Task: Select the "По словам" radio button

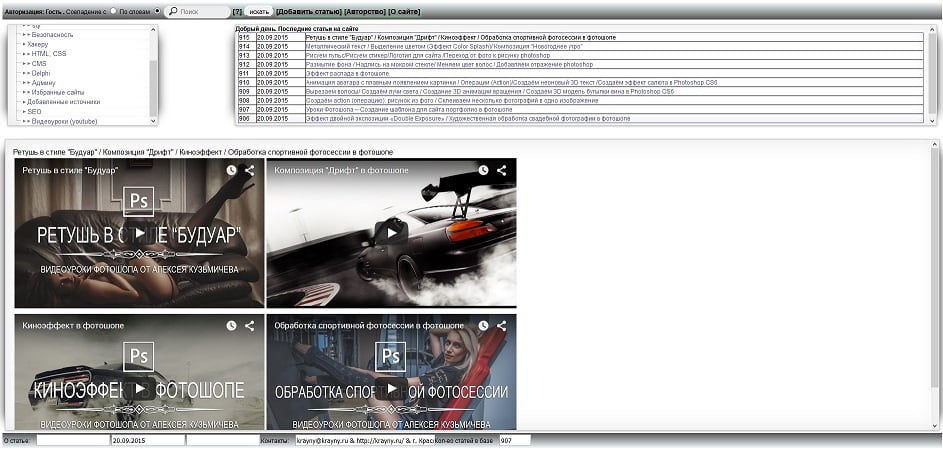Action: [x=113, y=11]
